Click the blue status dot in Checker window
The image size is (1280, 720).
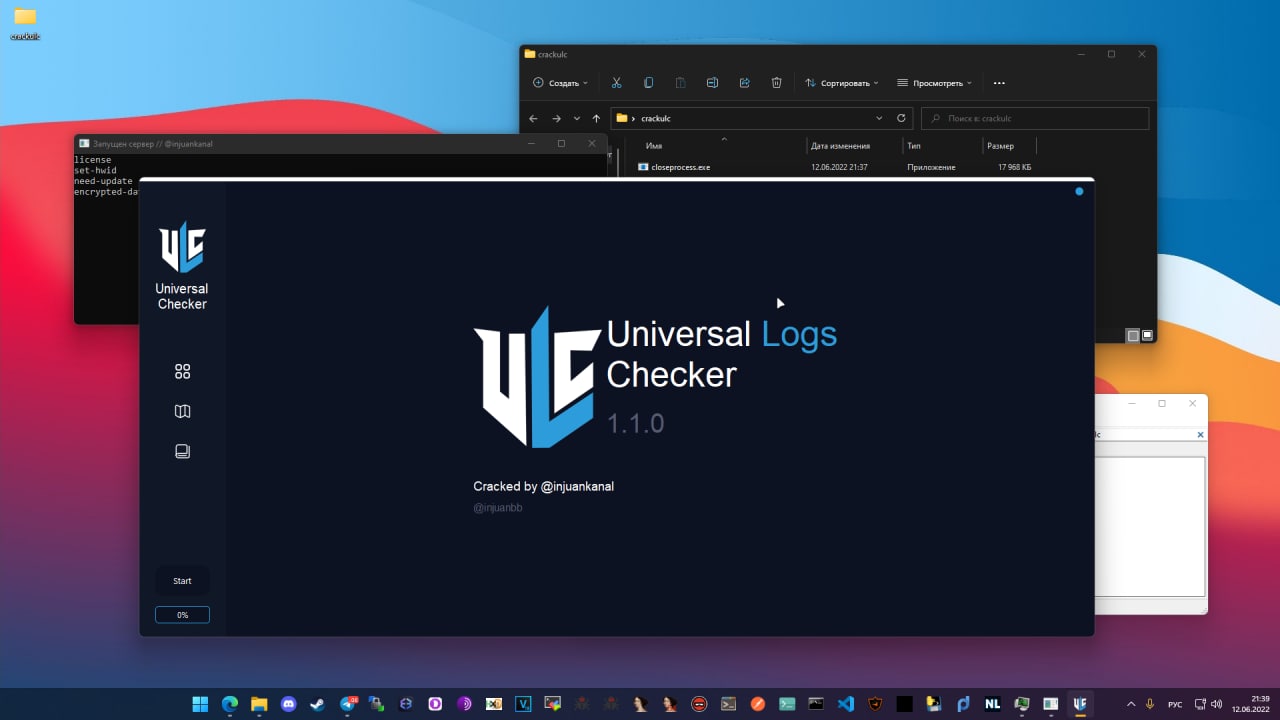(1079, 191)
